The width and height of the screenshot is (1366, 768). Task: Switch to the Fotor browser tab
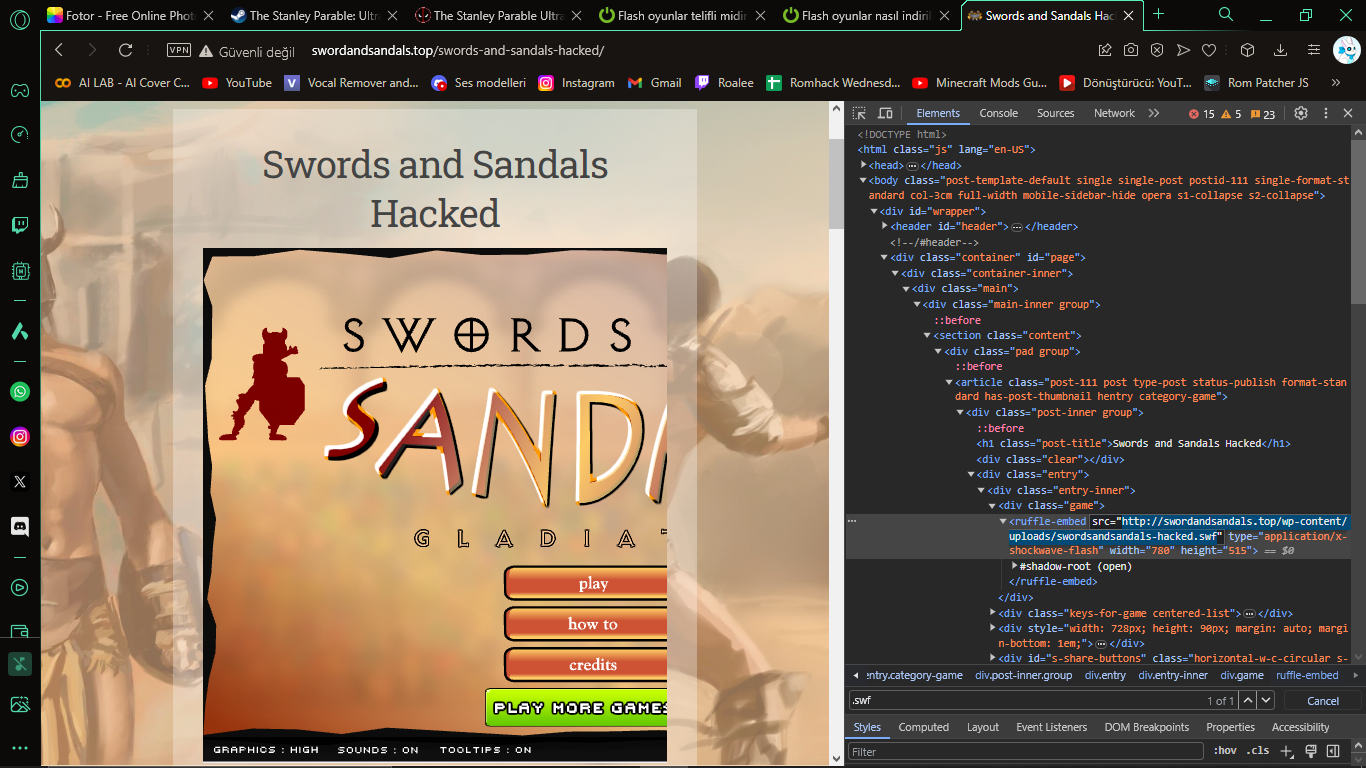(x=130, y=15)
